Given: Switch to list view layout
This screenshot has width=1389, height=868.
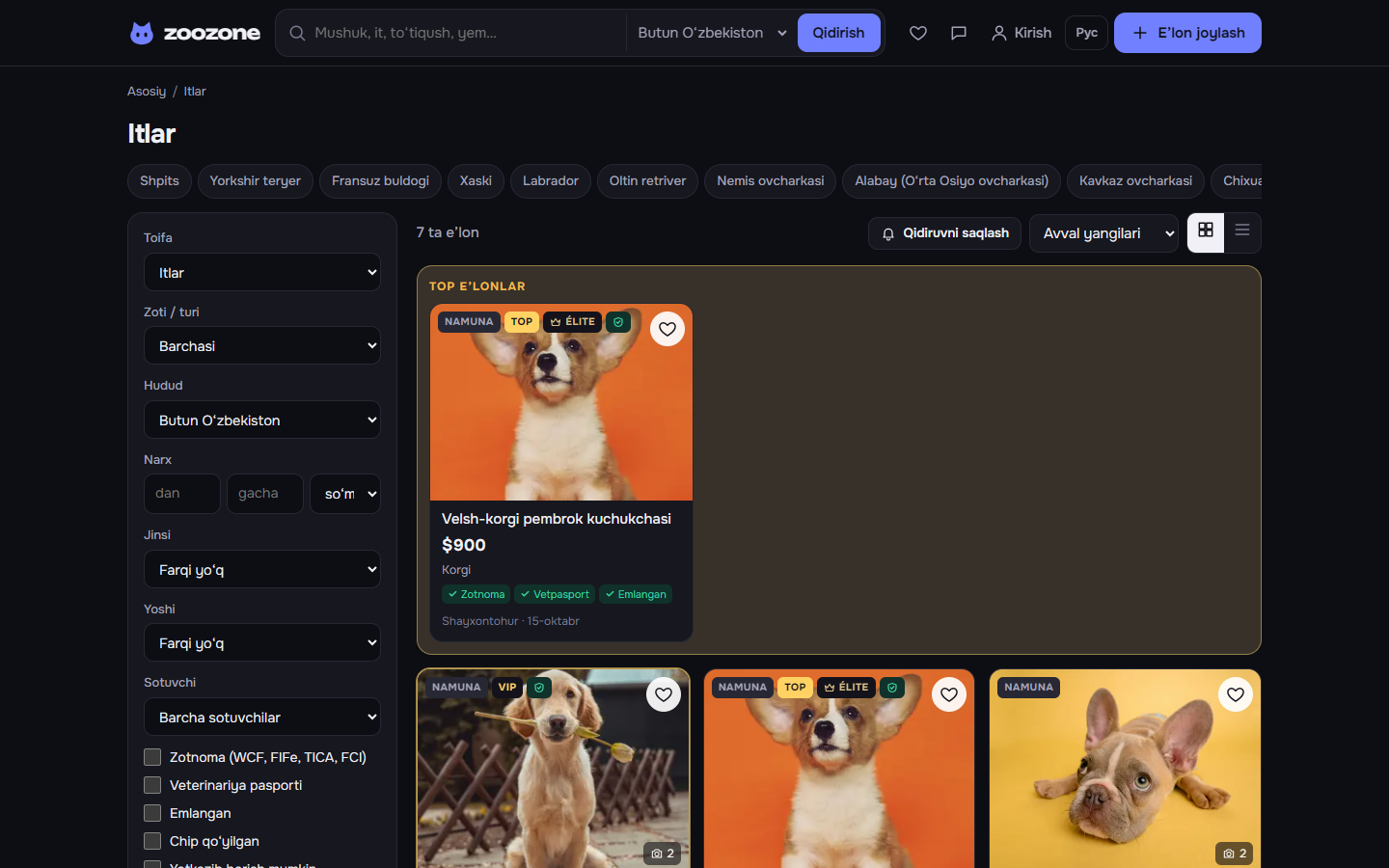Looking at the screenshot, I should [x=1242, y=232].
